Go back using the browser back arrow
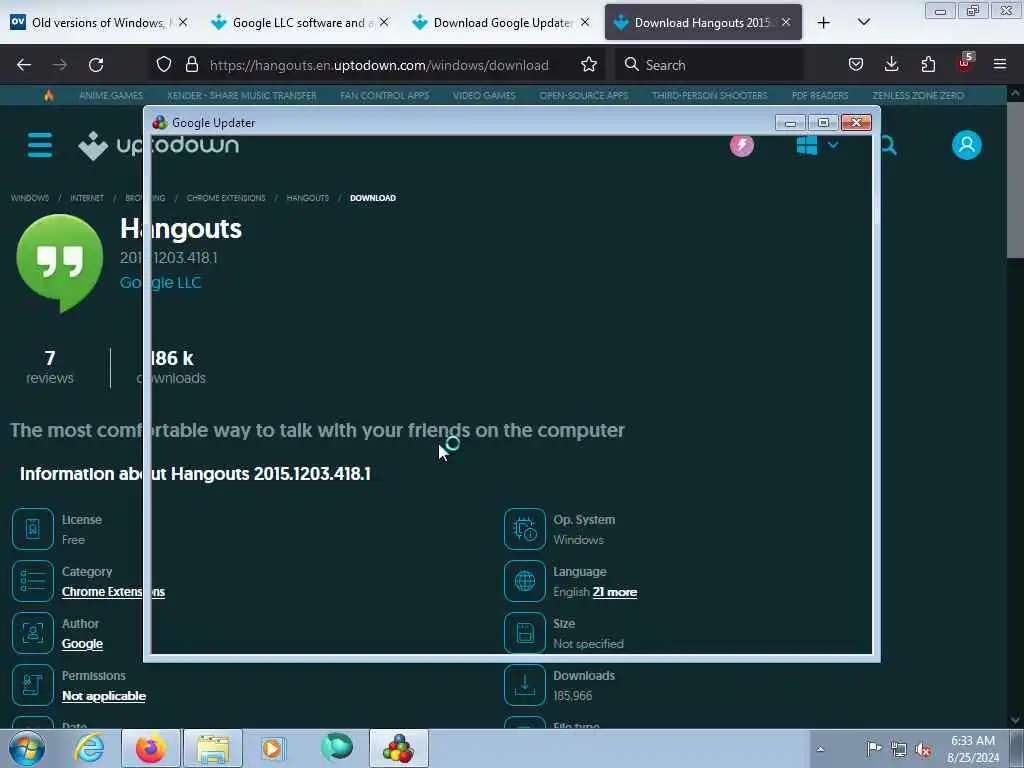The width and height of the screenshot is (1024, 768). 24,65
